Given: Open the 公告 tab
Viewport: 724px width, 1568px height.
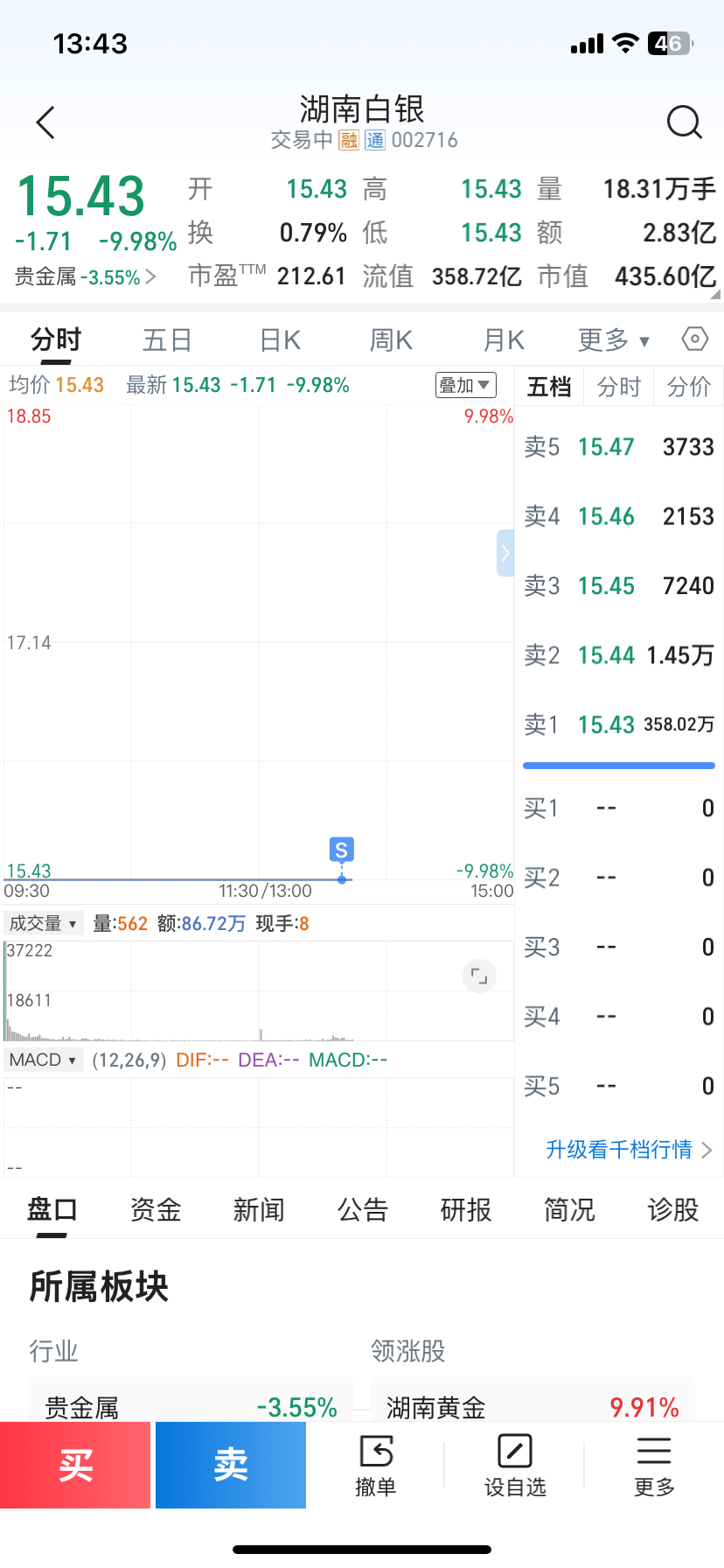Looking at the screenshot, I should click(x=363, y=1210).
